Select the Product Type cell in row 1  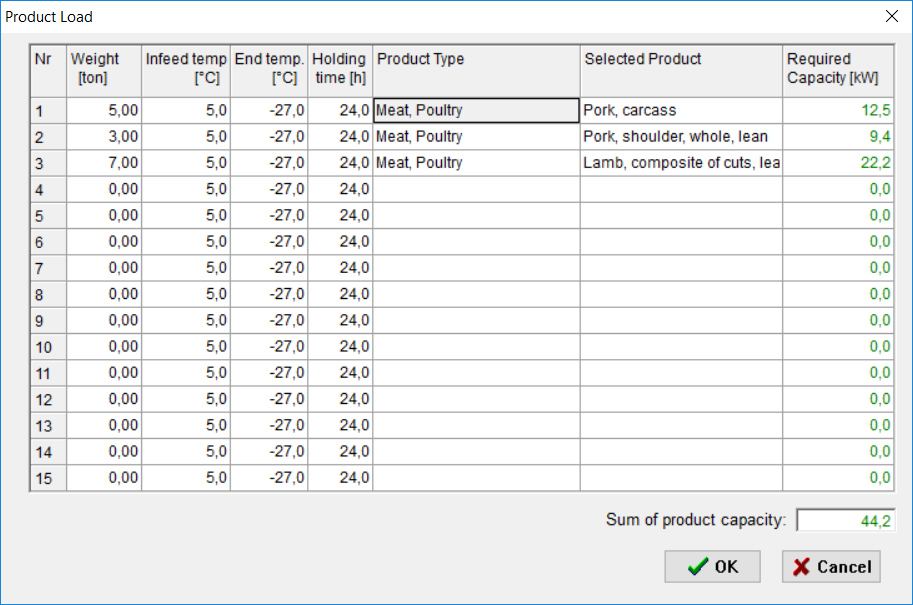point(476,110)
